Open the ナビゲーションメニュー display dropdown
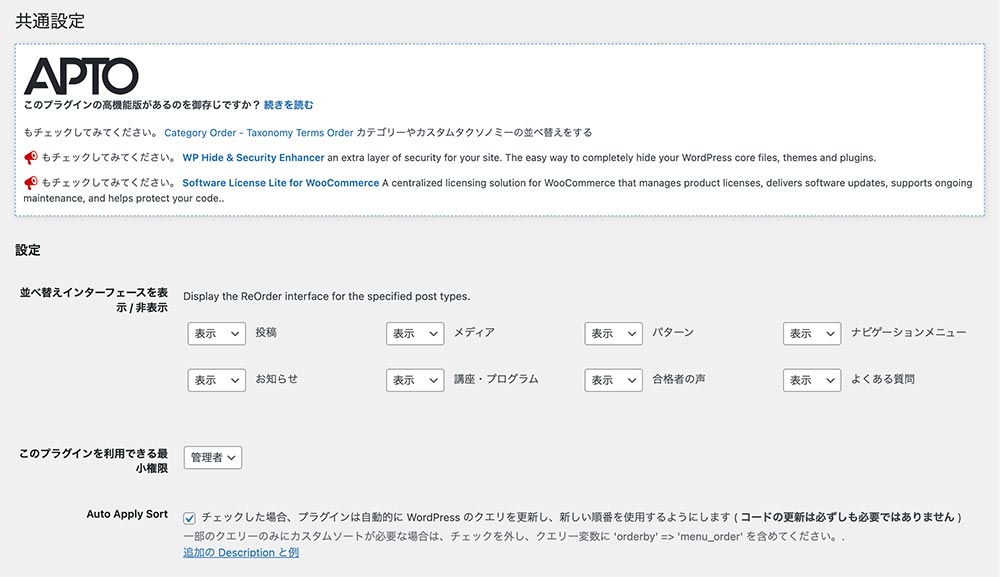1000x577 pixels. (x=812, y=333)
